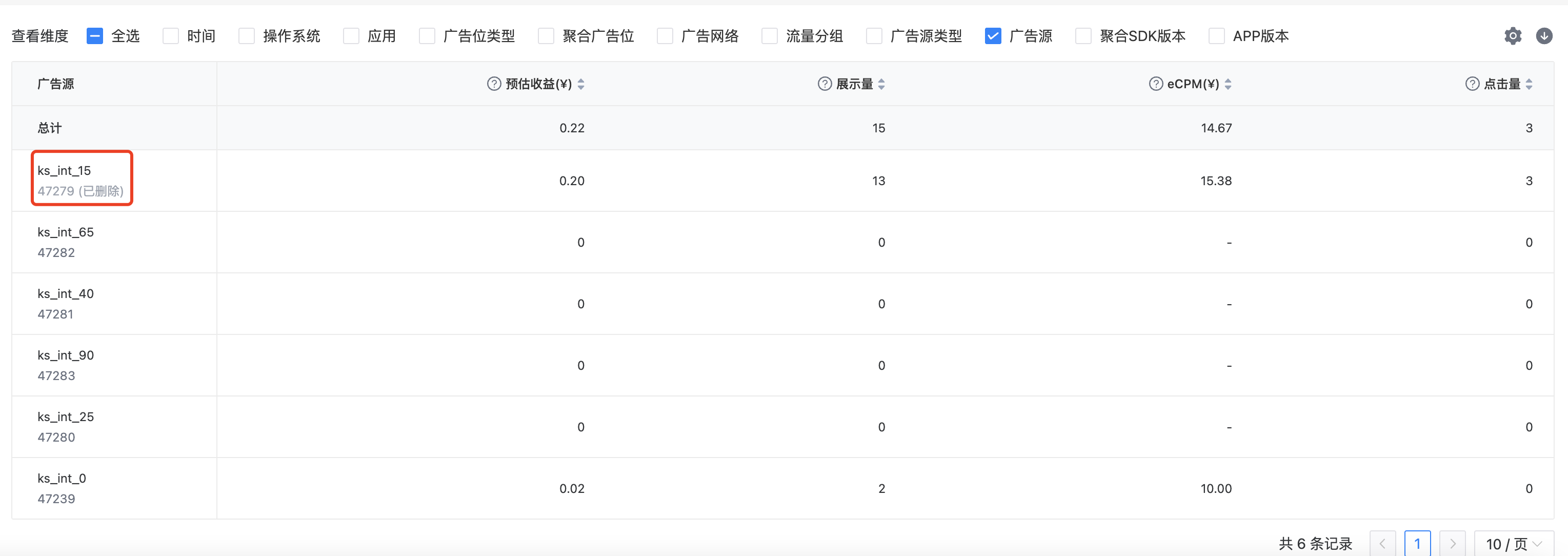Enable the 操作系统 dimension checkbox
Viewport: 1568px width, 556px height.
[247, 36]
